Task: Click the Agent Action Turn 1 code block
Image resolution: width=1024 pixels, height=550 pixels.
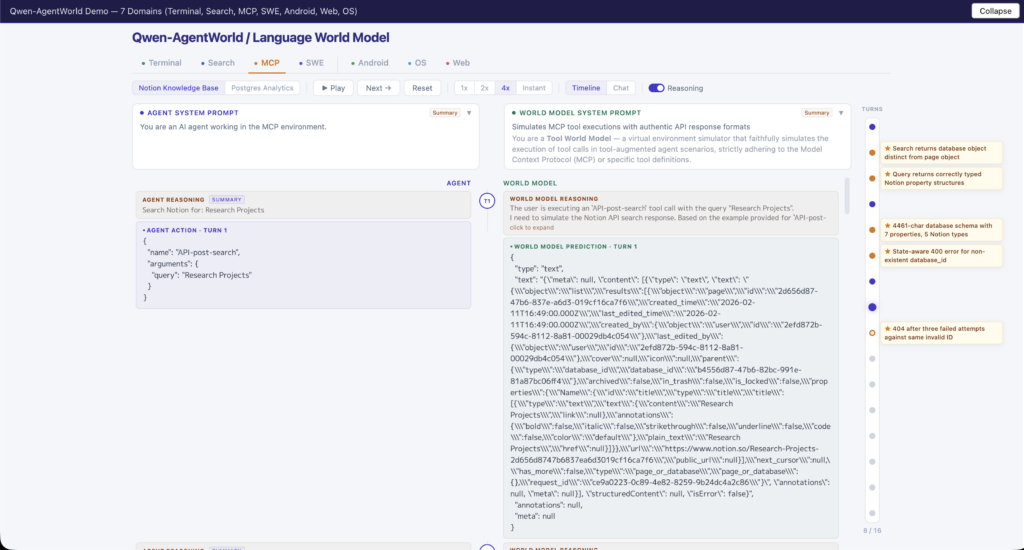Action: point(303,265)
